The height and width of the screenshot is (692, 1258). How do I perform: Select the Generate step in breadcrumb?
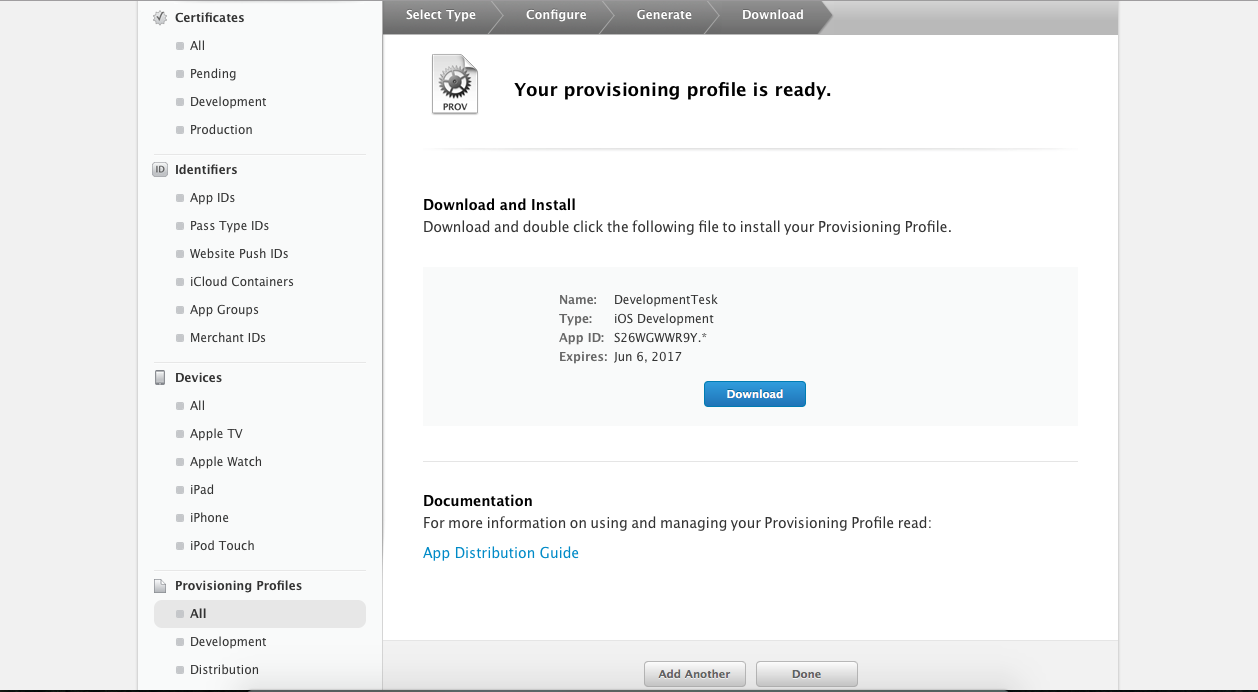tap(664, 15)
